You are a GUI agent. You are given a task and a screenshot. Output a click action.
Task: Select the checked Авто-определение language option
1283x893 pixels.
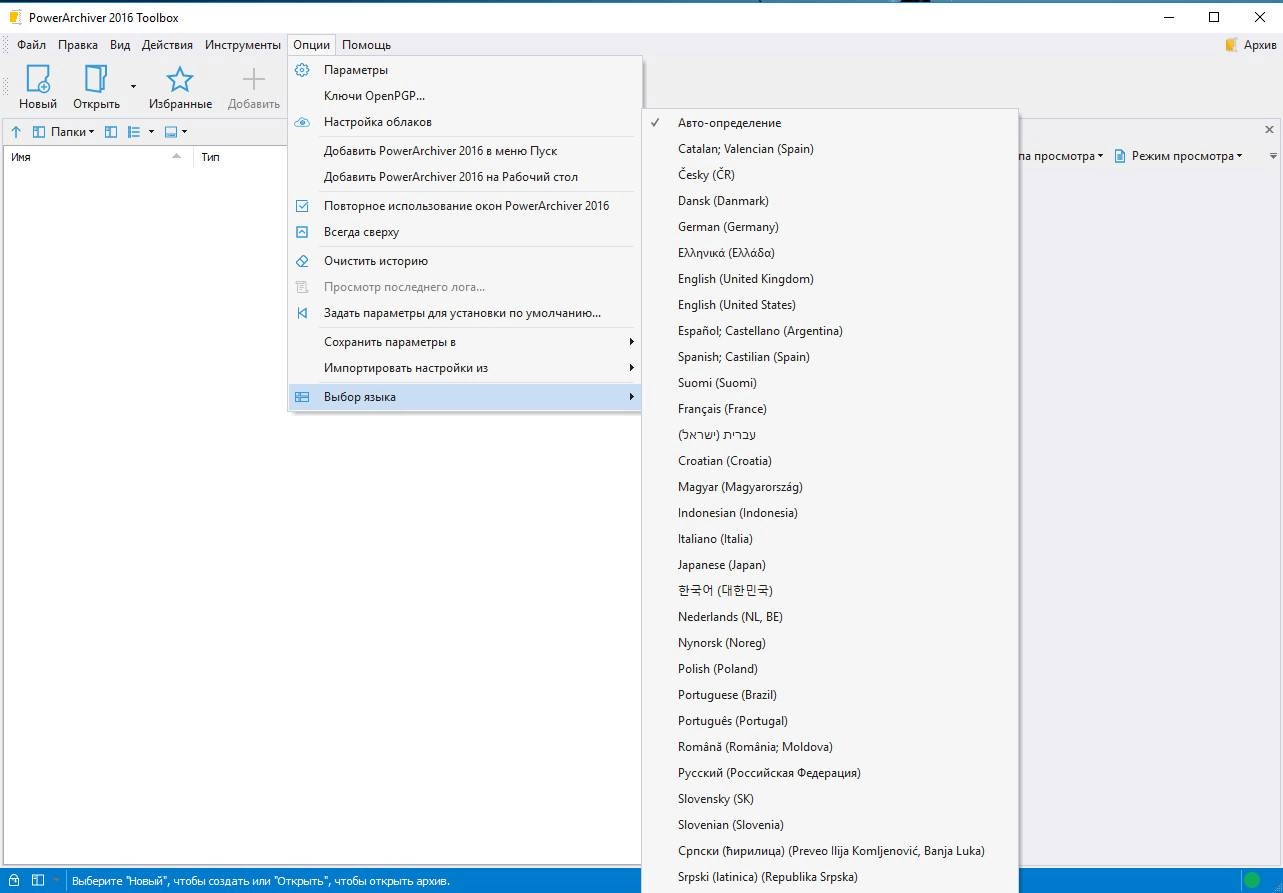point(830,123)
